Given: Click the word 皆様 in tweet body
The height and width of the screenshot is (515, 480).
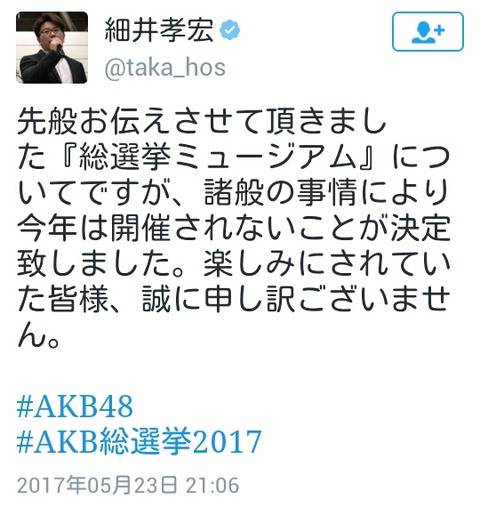Looking at the screenshot, I should 79,300.
